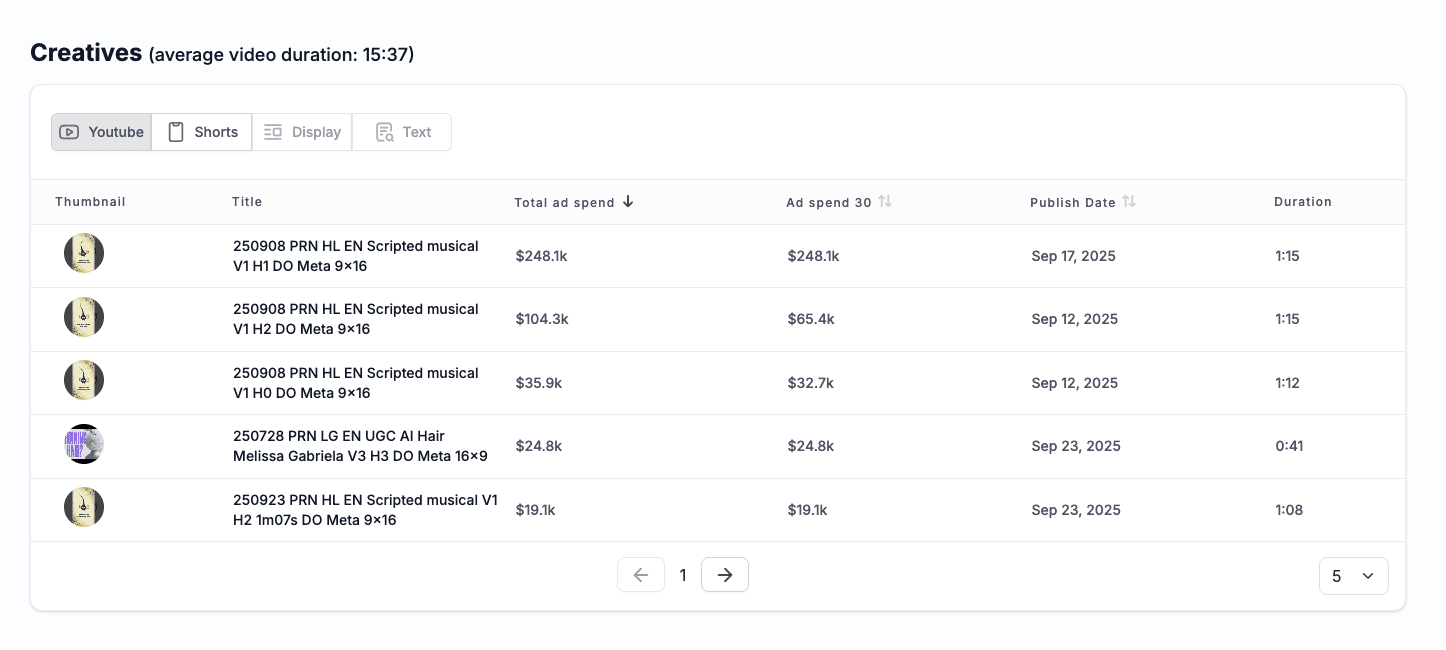This screenshot has height=650, width=1446.
Task: Go to next page arrow
Action: (725, 575)
